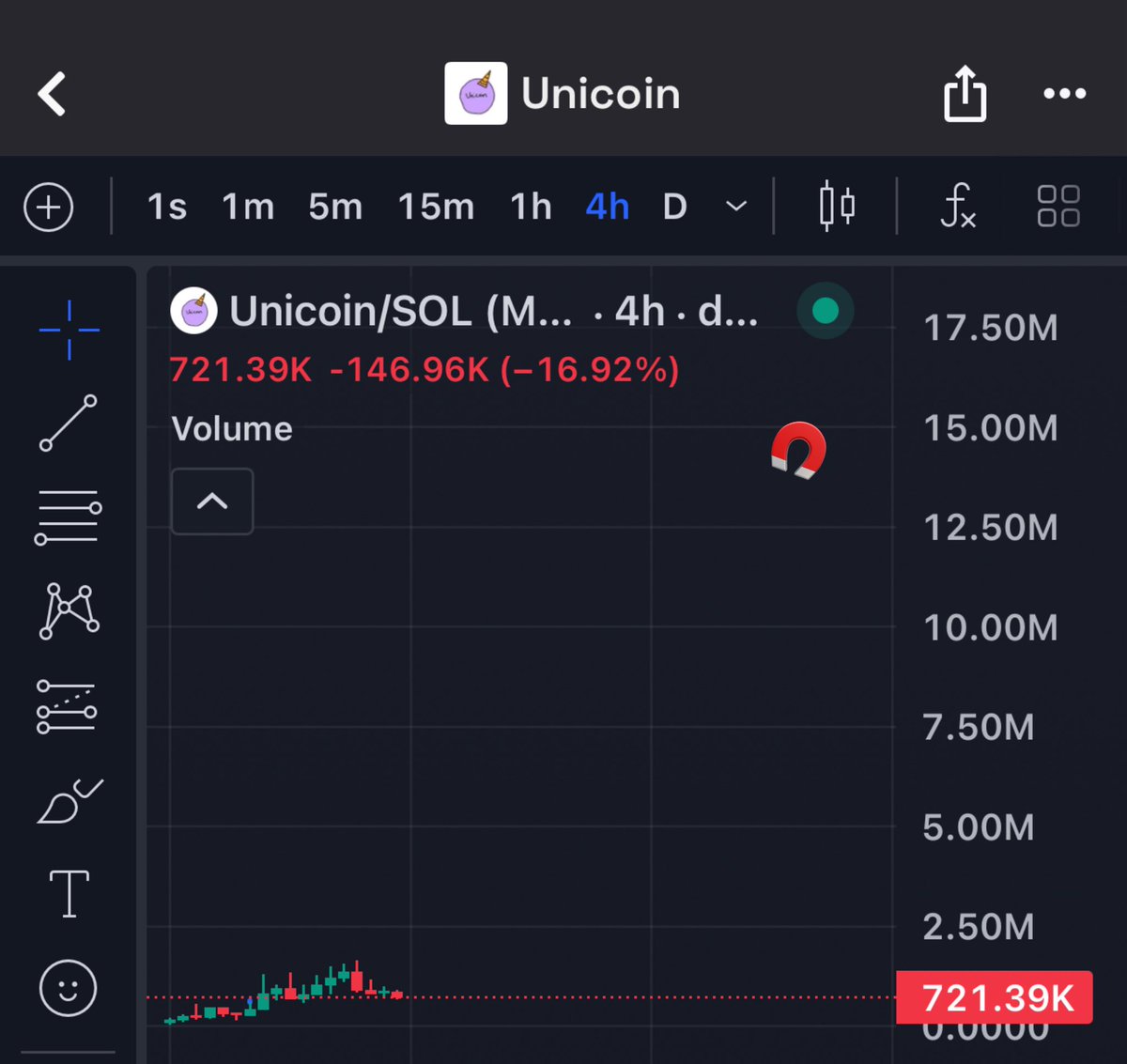Go back with the left arrow
Image resolution: width=1127 pixels, height=1064 pixels.
[52, 94]
